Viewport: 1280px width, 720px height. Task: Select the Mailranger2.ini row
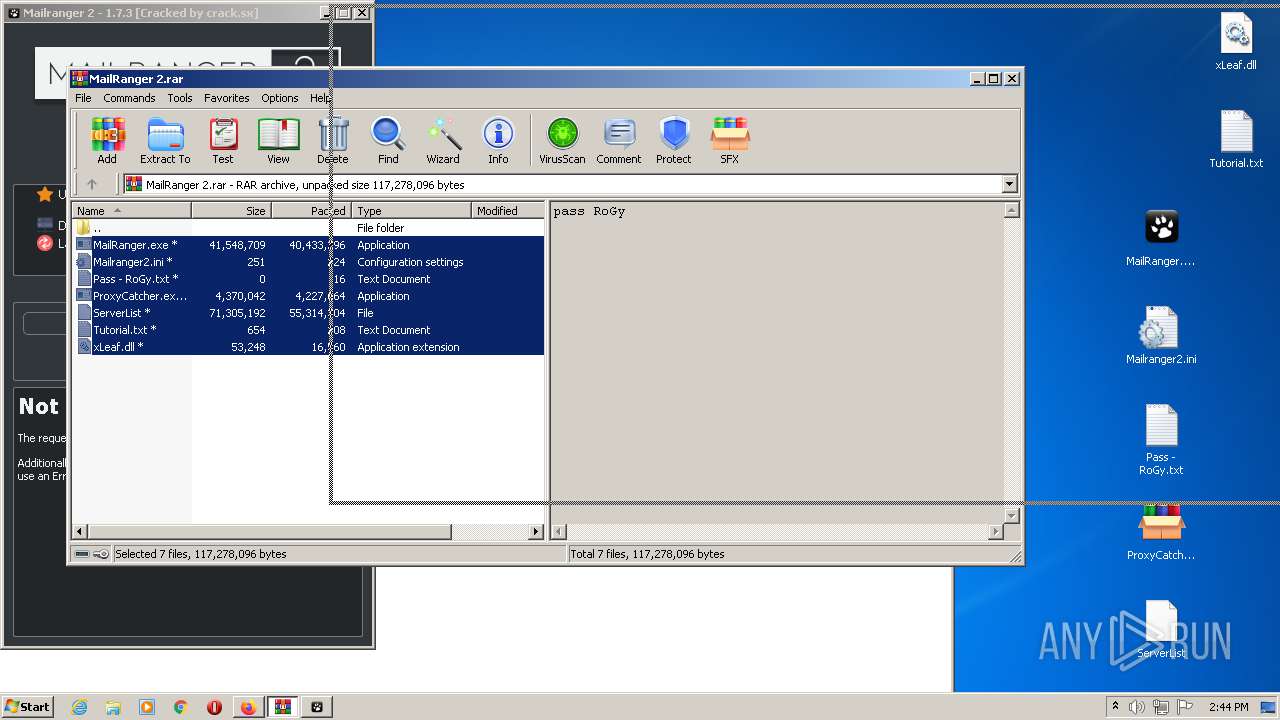click(309, 262)
